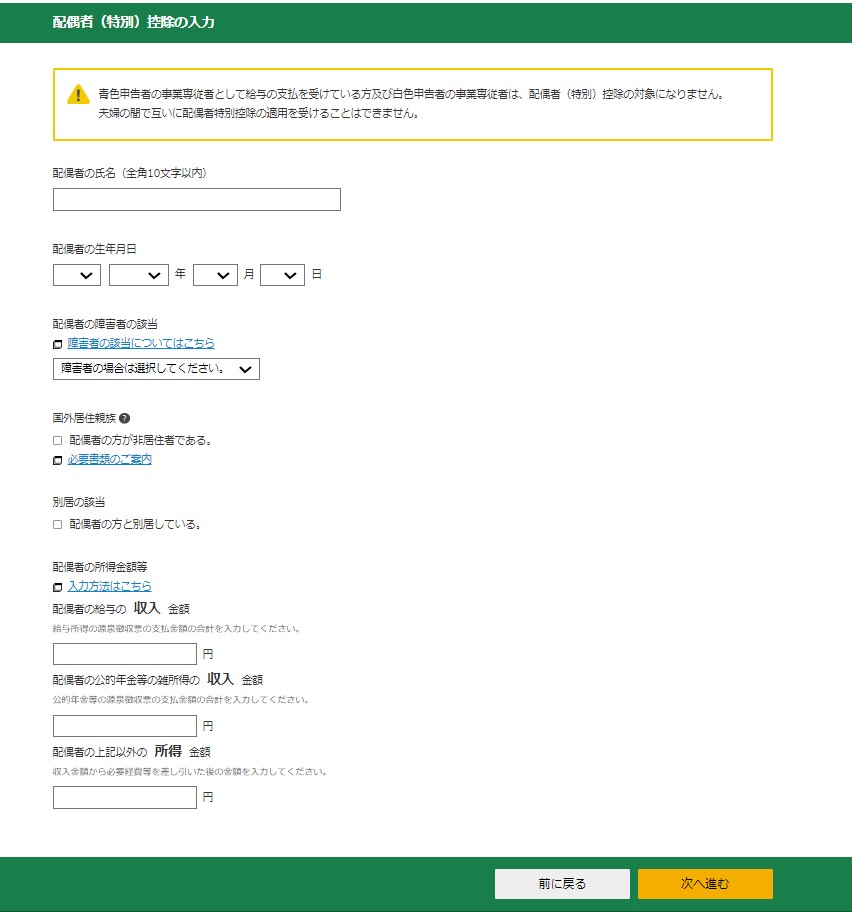This screenshot has width=852, height=912.
Task: Expand the birth year dropdown before 年
Action: point(138,275)
